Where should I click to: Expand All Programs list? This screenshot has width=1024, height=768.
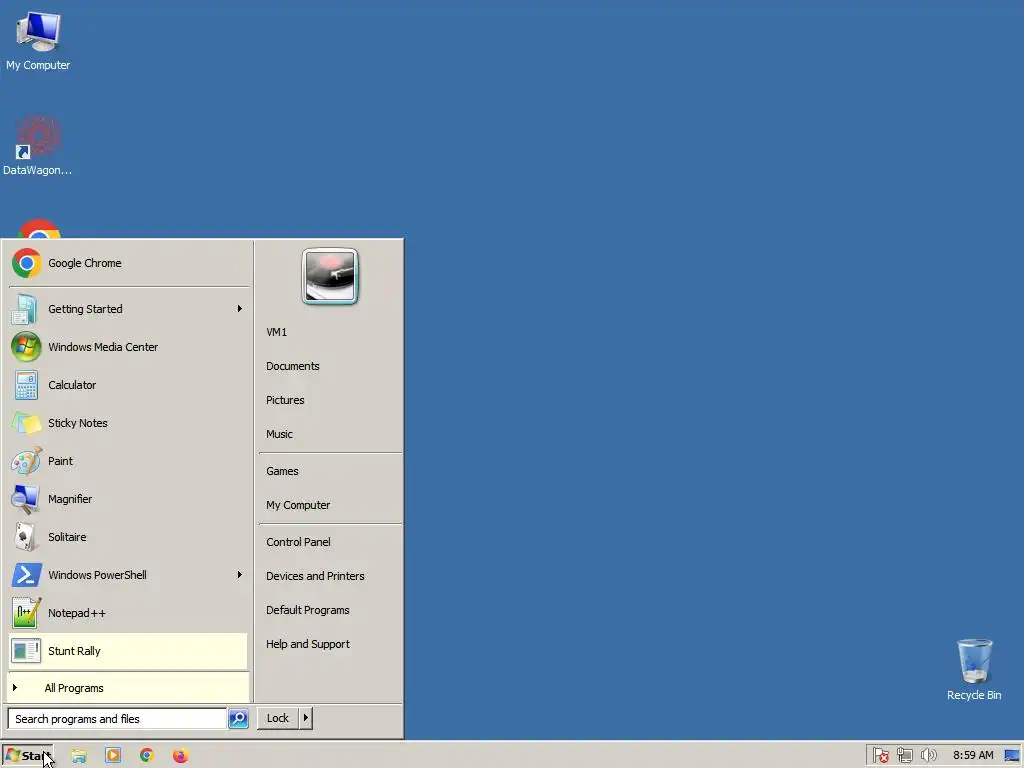click(x=128, y=688)
